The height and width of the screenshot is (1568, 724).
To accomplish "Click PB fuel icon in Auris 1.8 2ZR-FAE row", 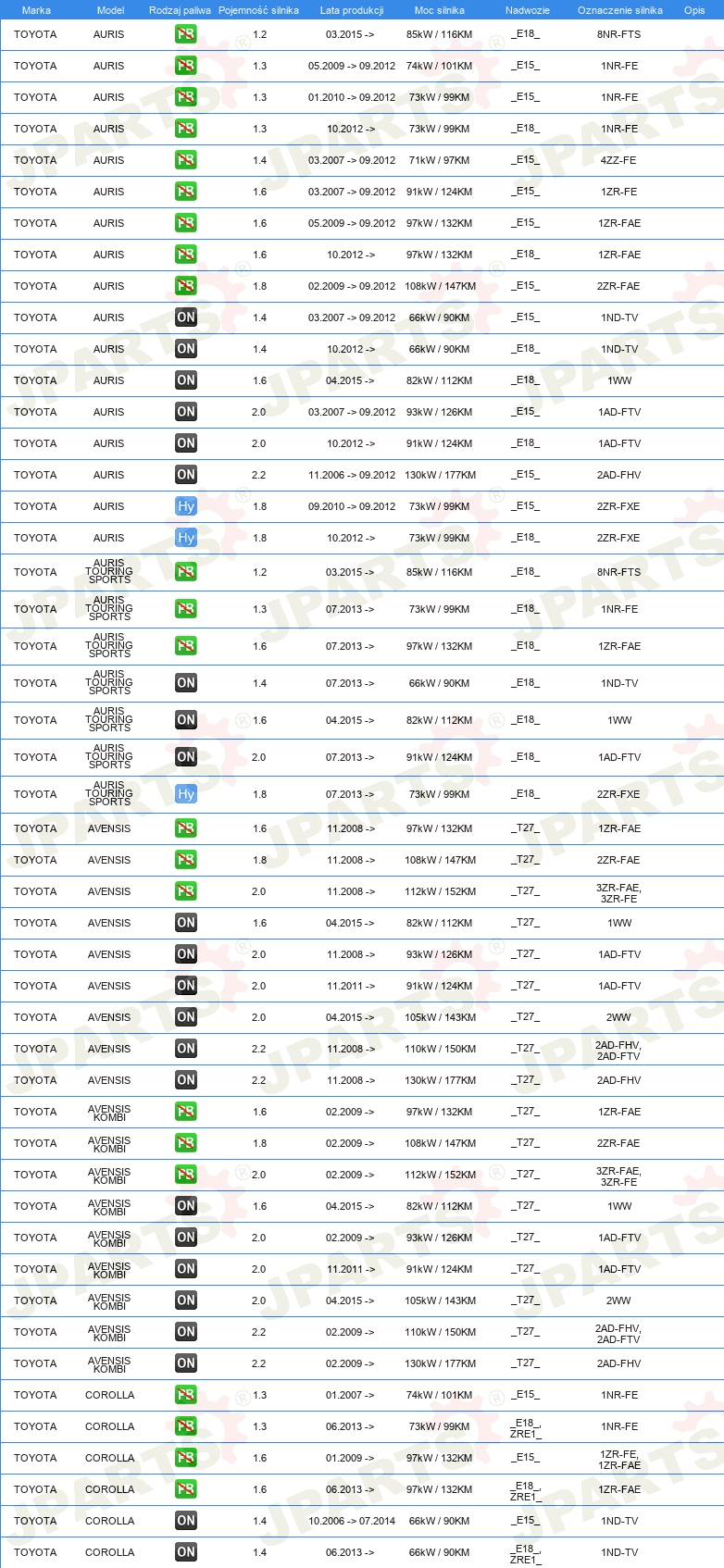I will click(186, 286).
